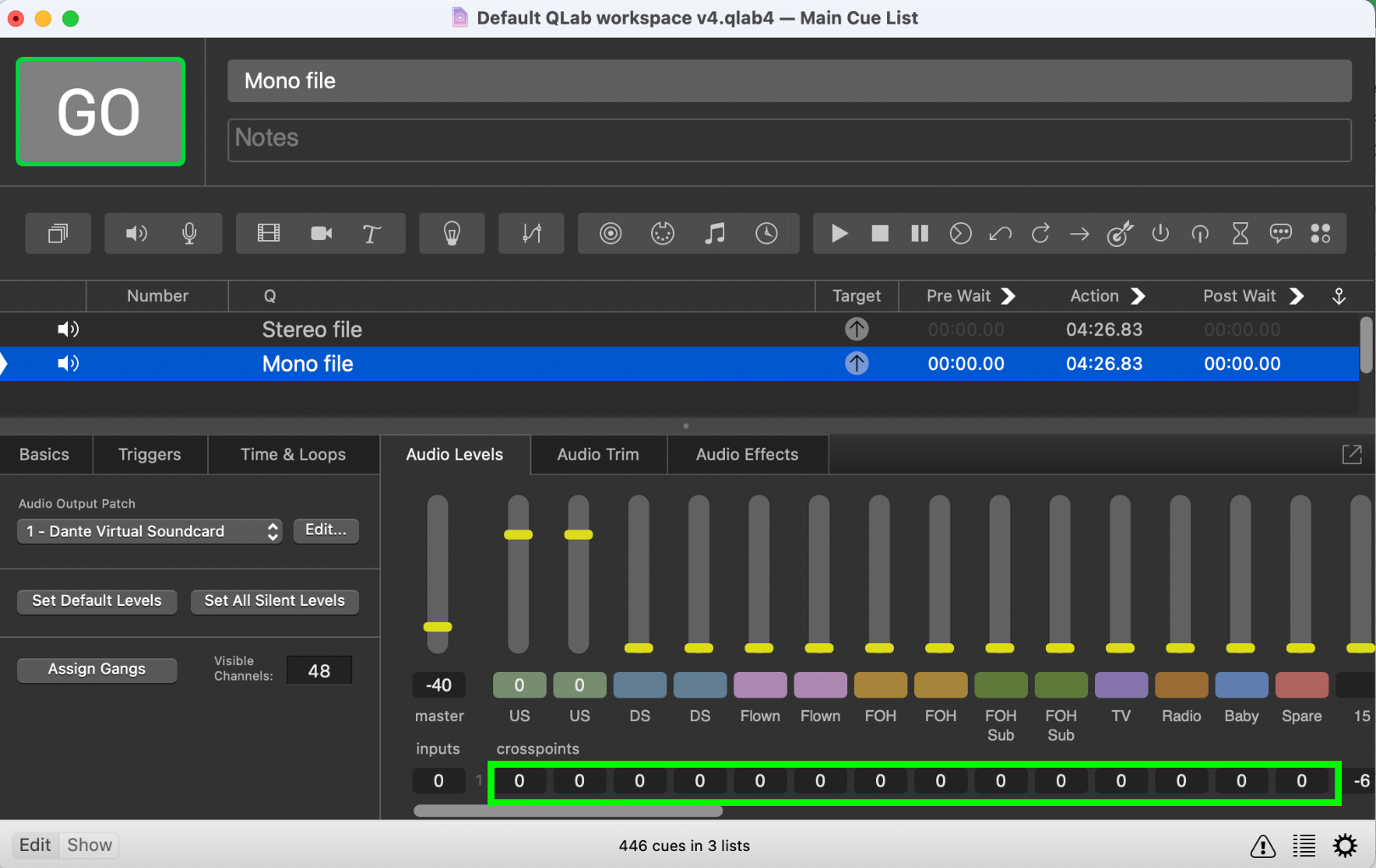The image size is (1376, 868).
Task: Add a Script cue via four-dots icon
Action: (1321, 233)
